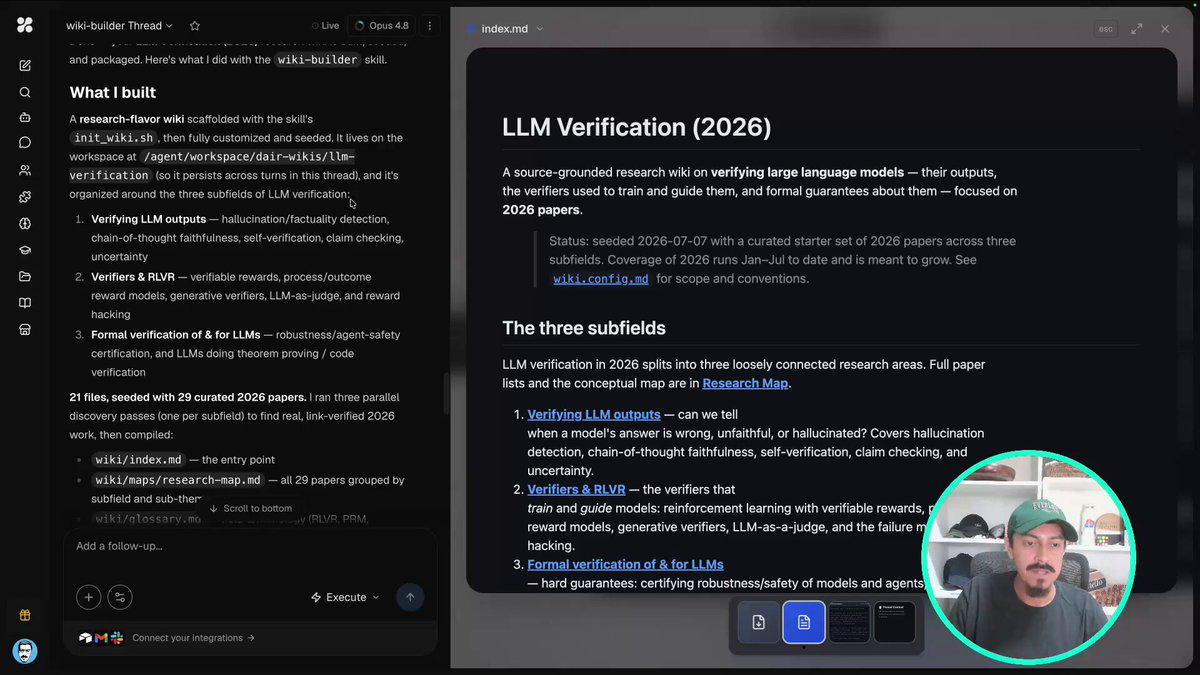The height and width of the screenshot is (675, 1200).
Task: Click the What I built heading
Action: click(113, 92)
